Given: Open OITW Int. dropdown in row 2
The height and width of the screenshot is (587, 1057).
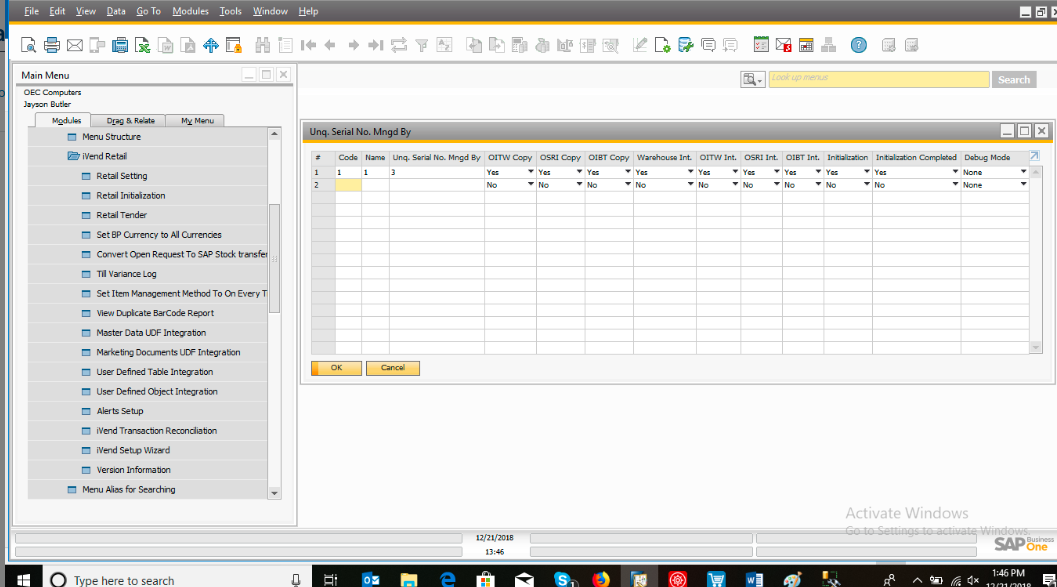Looking at the screenshot, I should click(x=735, y=184).
